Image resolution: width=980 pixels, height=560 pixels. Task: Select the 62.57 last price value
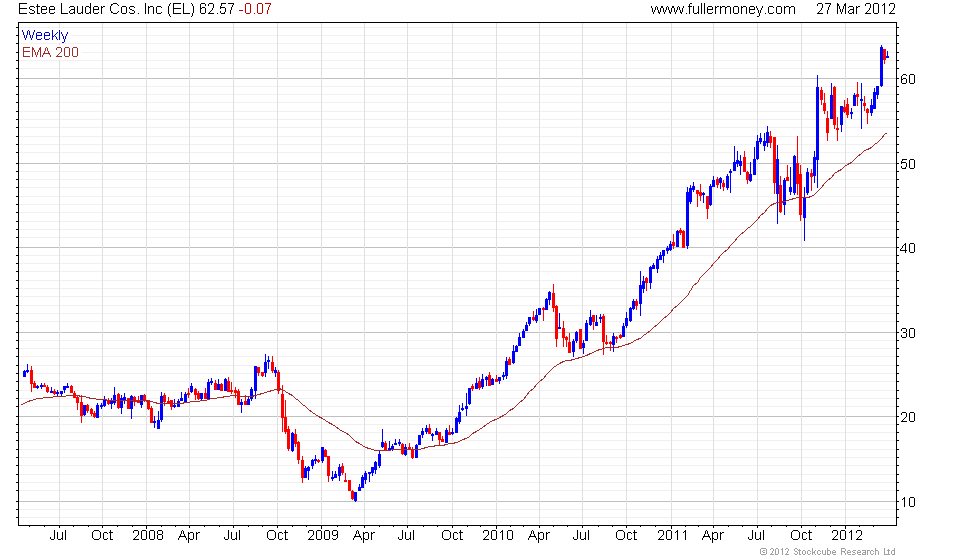[x=217, y=9]
